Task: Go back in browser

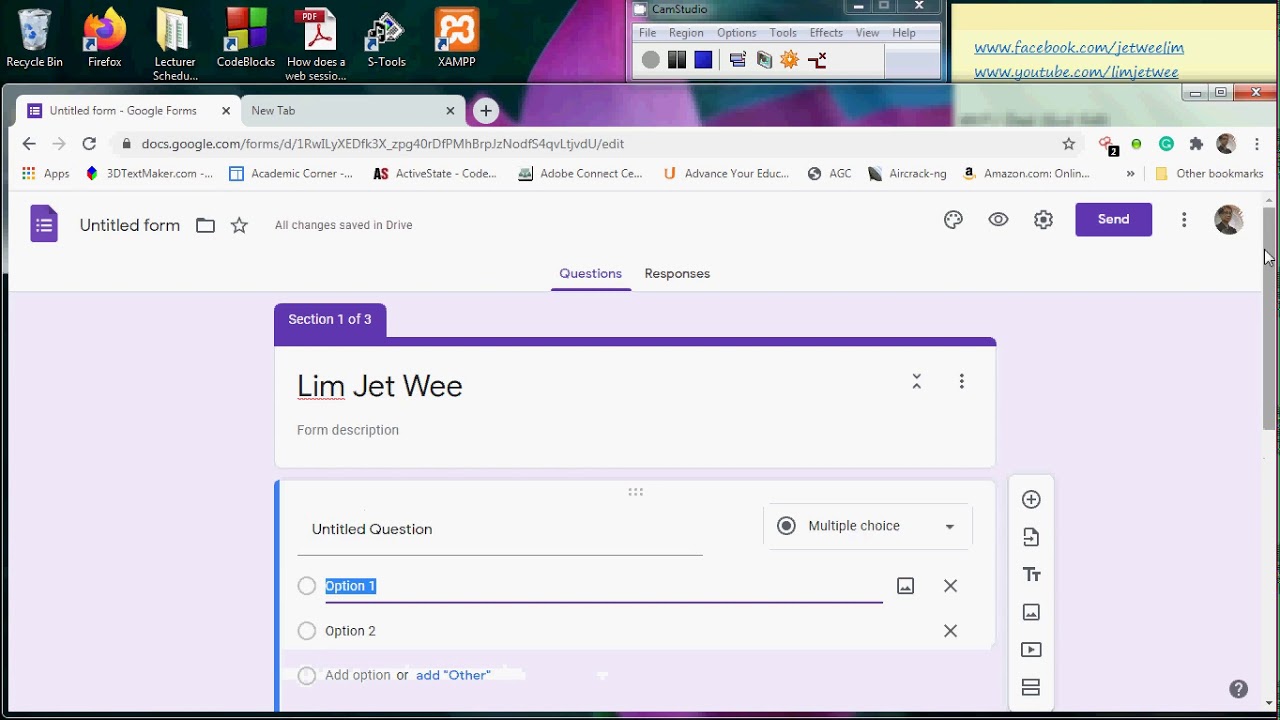Action: tap(29, 144)
